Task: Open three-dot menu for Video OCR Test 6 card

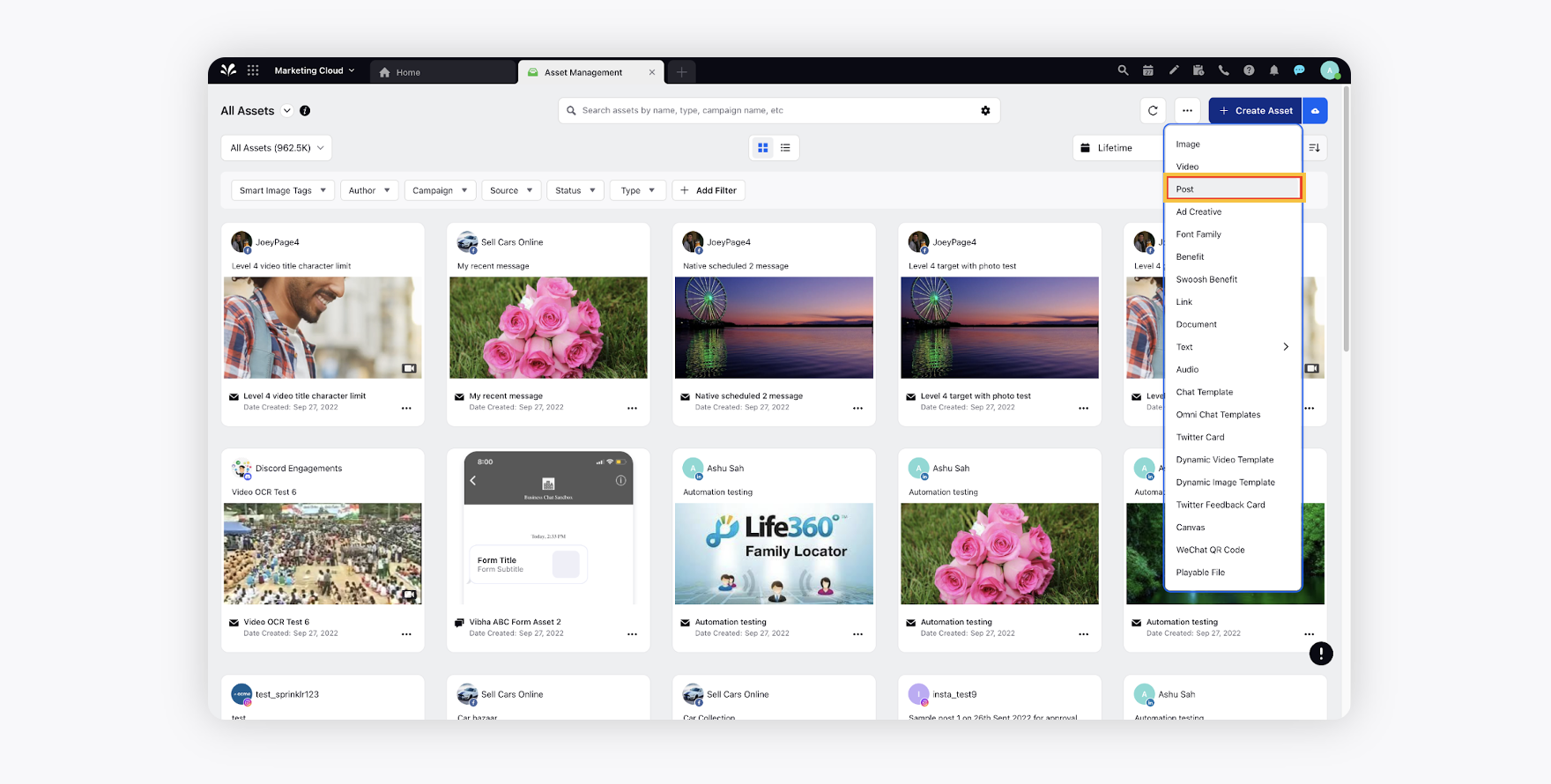Action: tap(406, 634)
